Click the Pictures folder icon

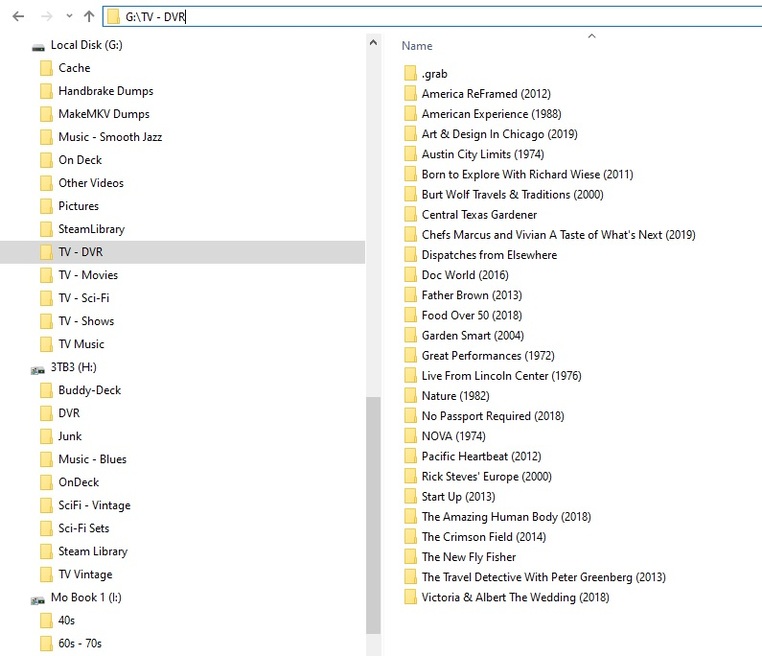point(46,206)
